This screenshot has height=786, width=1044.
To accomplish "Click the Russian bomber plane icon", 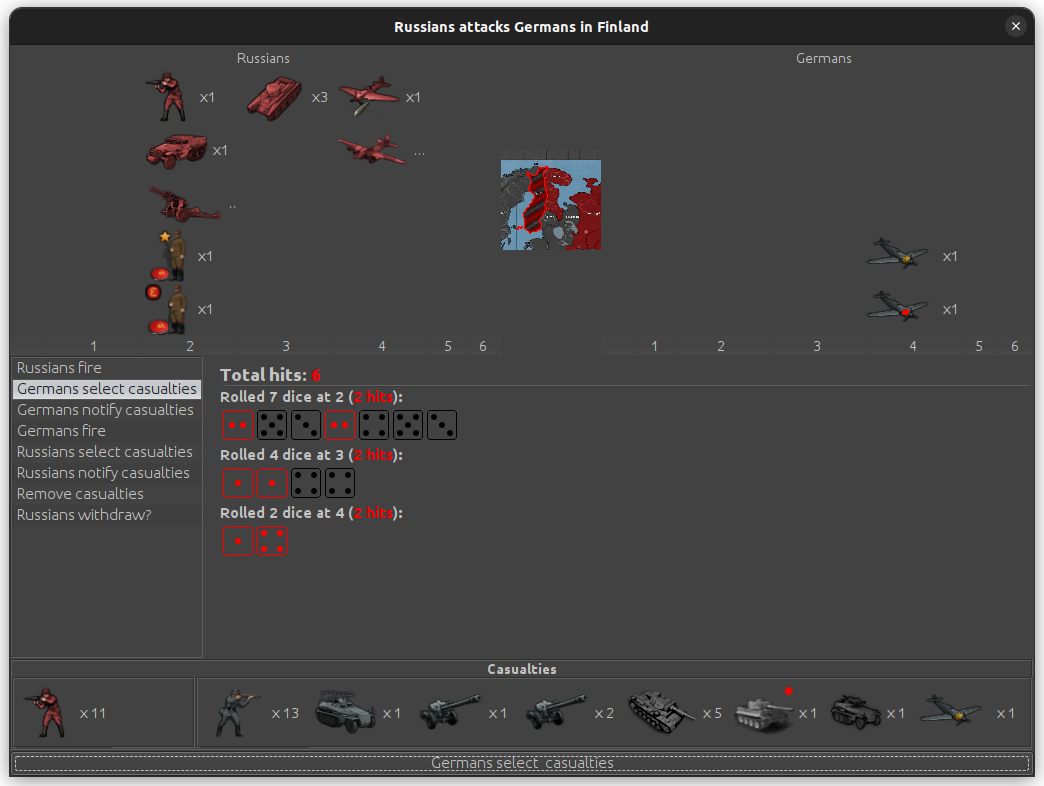I will [371, 151].
